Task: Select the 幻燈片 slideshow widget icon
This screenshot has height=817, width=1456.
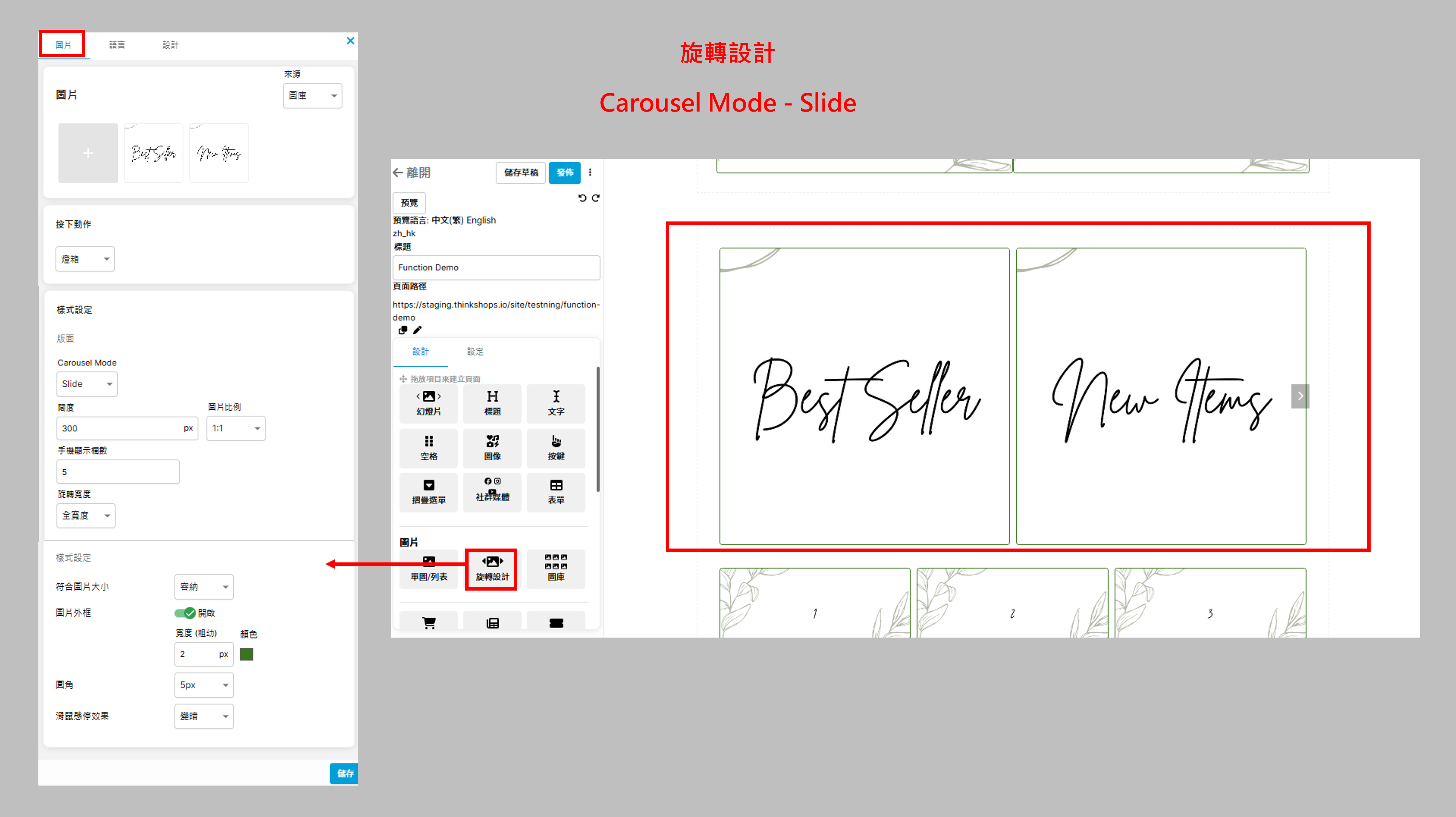Action: (x=429, y=403)
